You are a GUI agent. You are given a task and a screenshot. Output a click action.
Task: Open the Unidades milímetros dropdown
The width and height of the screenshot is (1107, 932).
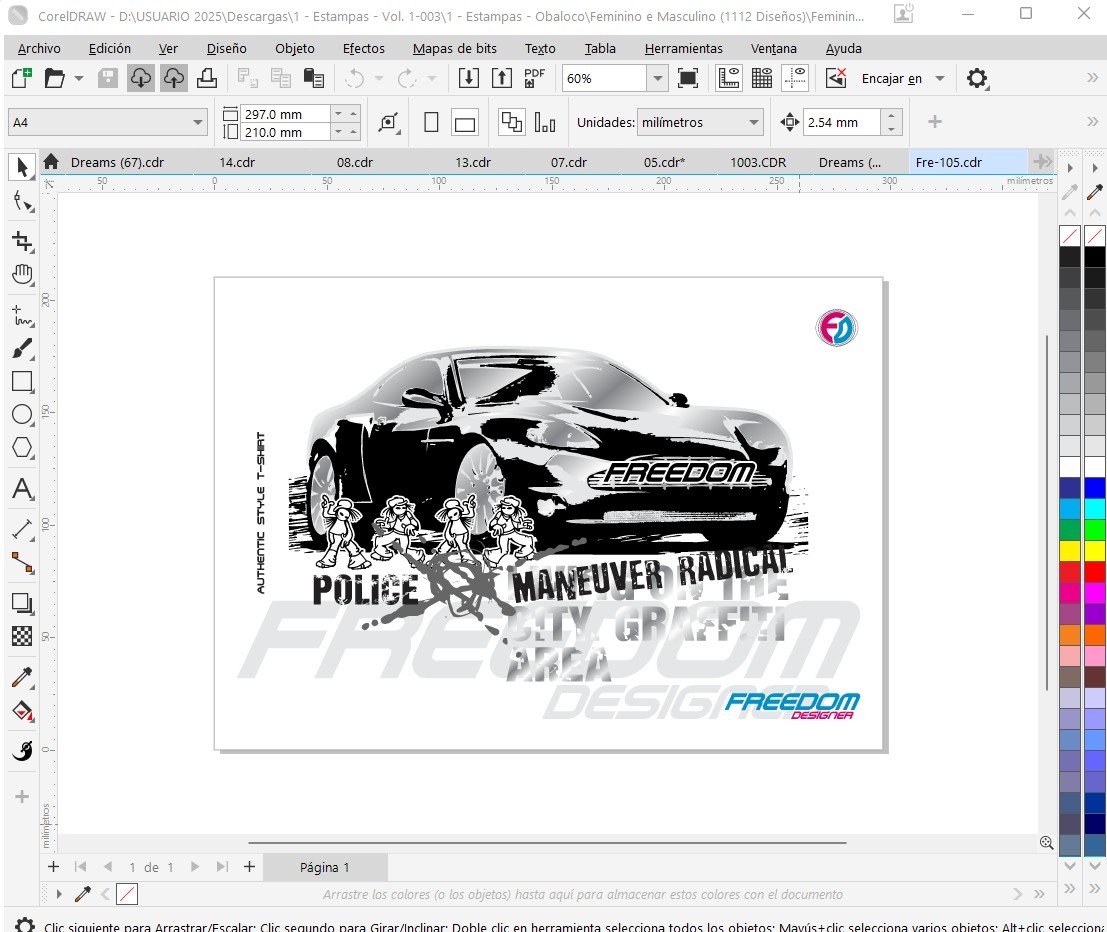coord(754,123)
